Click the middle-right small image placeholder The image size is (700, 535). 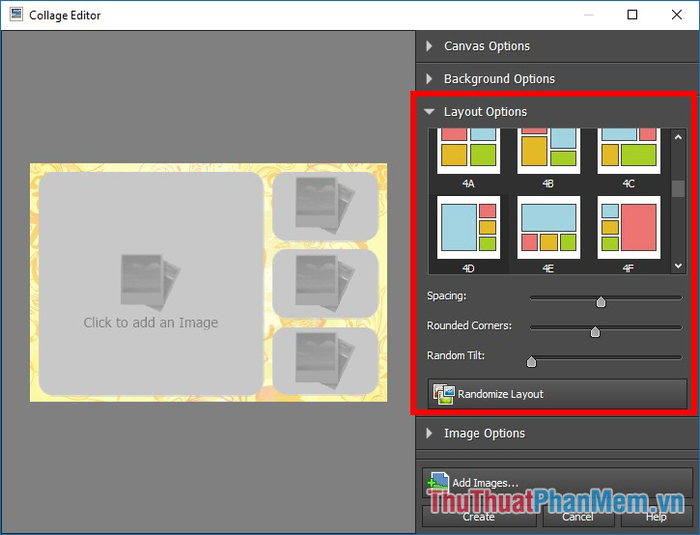tap(325, 284)
